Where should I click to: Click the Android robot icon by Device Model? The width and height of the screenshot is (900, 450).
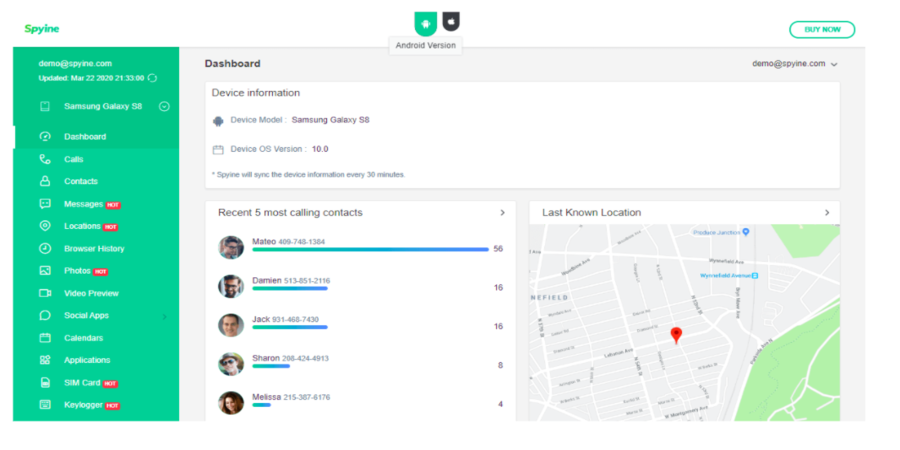pos(218,121)
